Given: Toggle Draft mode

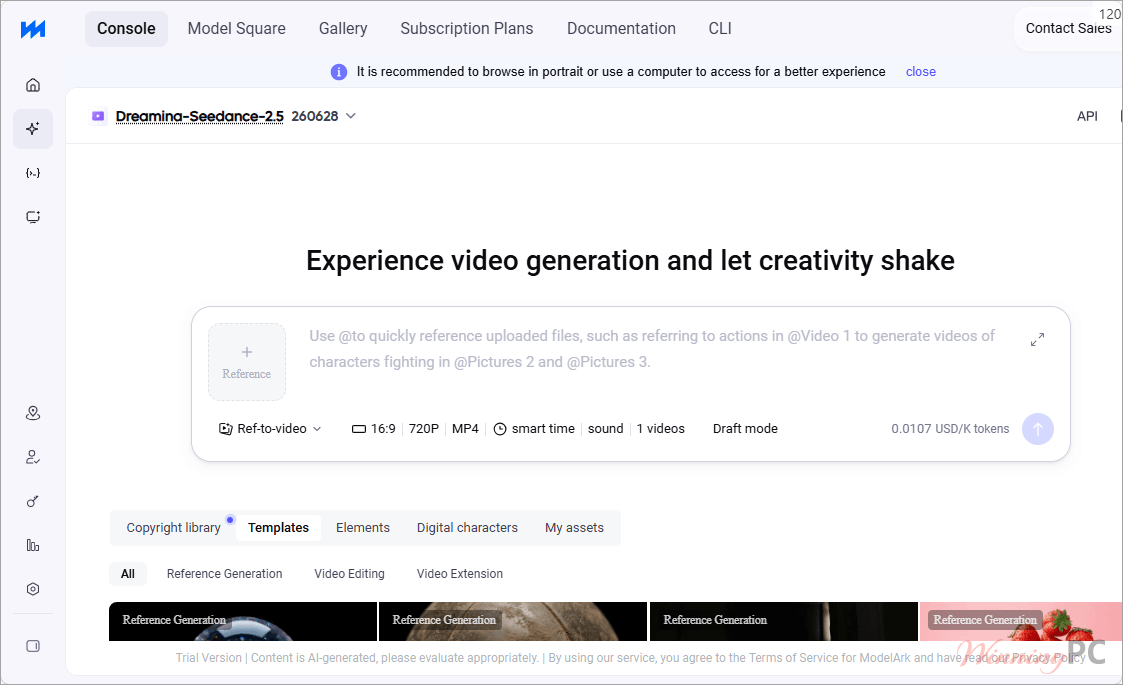Looking at the screenshot, I should click(745, 428).
